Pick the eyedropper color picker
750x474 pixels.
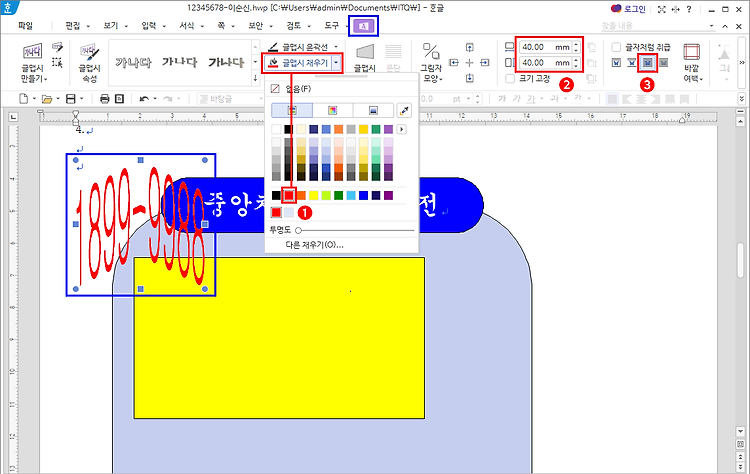(x=404, y=110)
